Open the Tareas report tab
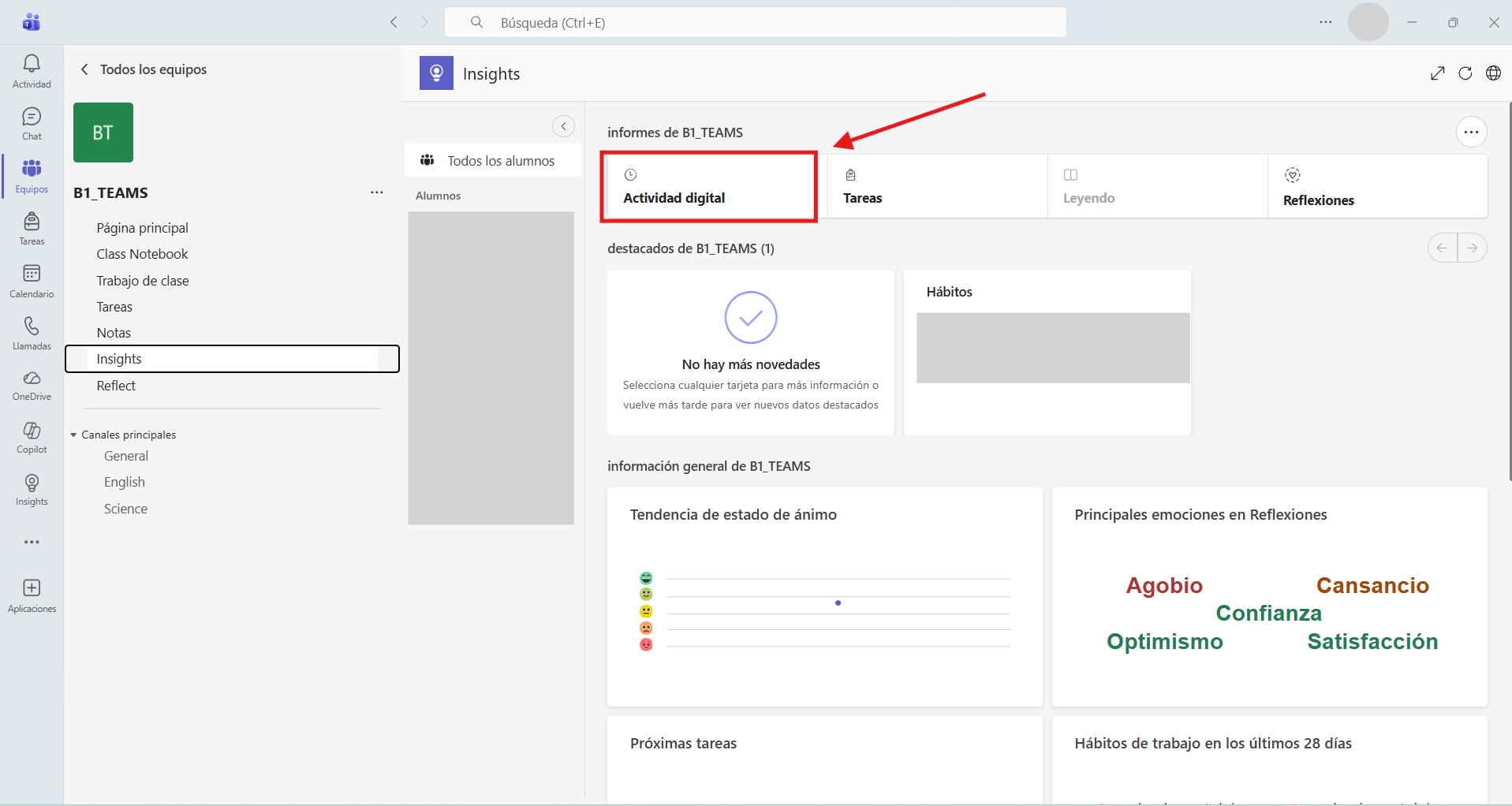The width and height of the screenshot is (1512, 806). pos(938,186)
